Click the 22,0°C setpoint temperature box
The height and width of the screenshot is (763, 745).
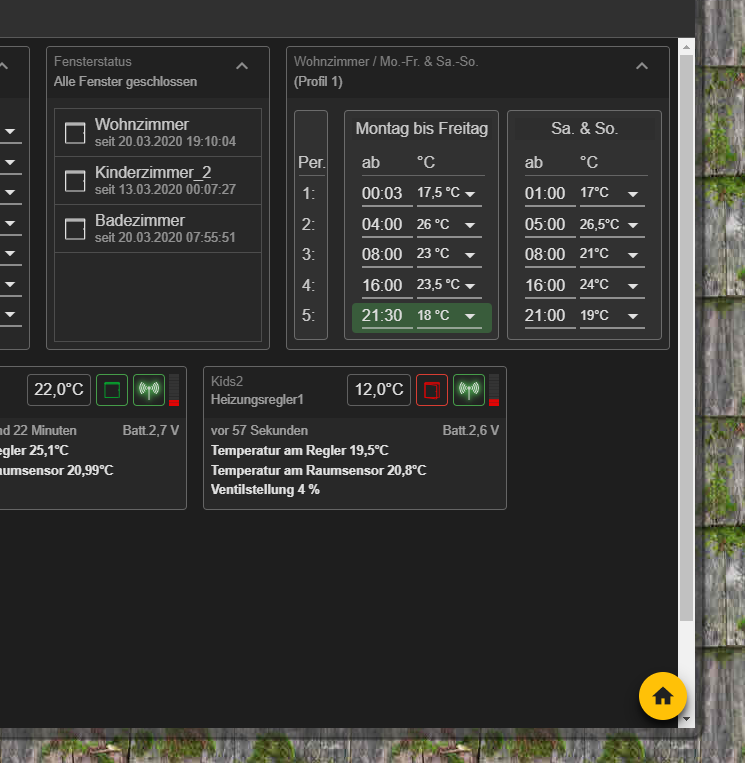point(59,390)
